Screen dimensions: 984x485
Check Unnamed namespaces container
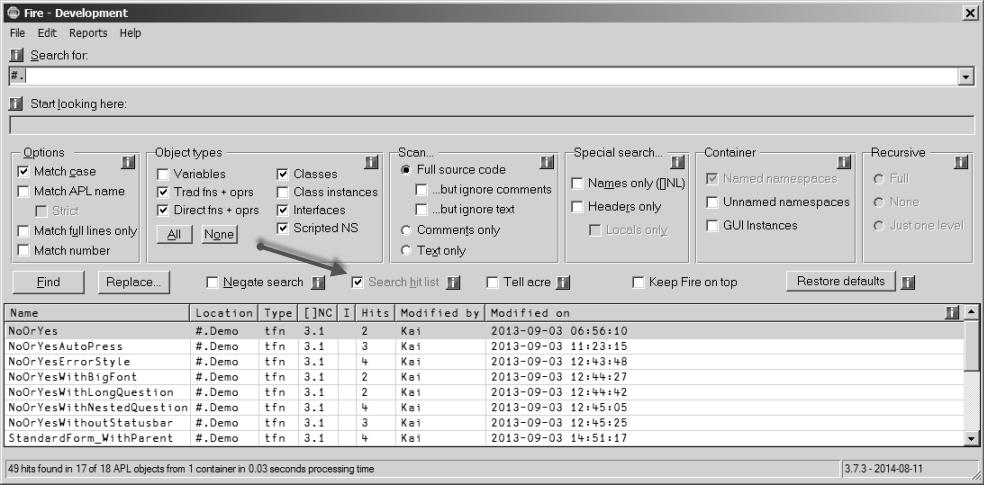712,202
